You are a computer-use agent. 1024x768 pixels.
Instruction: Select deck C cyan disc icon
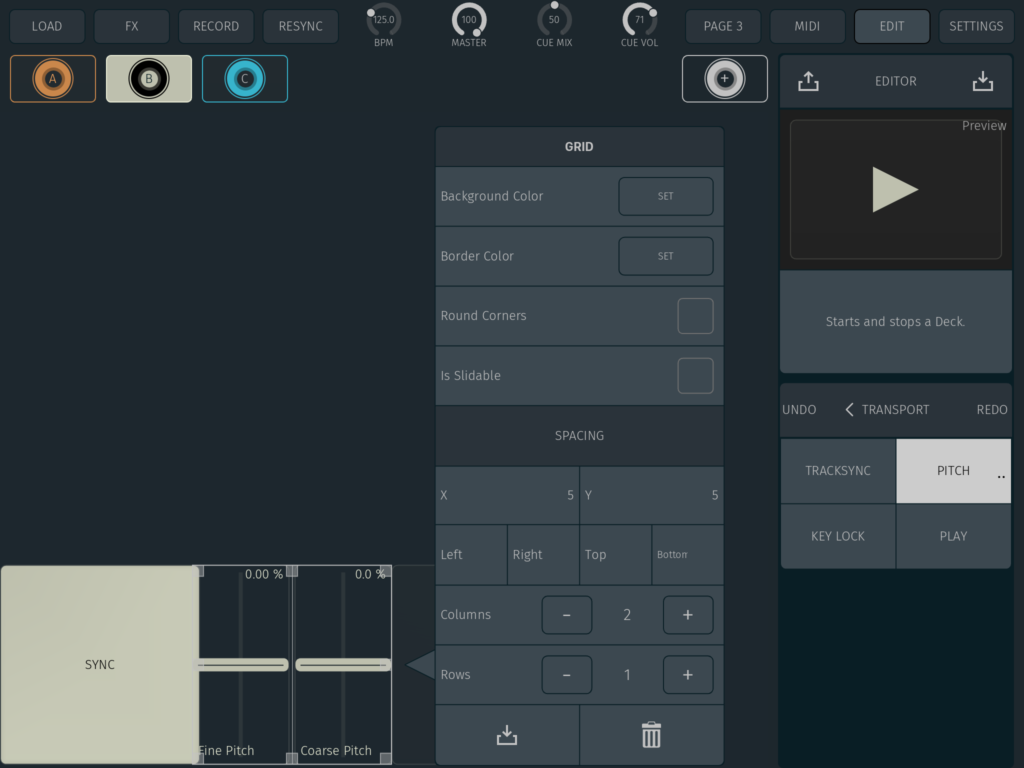[x=245, y=79]
